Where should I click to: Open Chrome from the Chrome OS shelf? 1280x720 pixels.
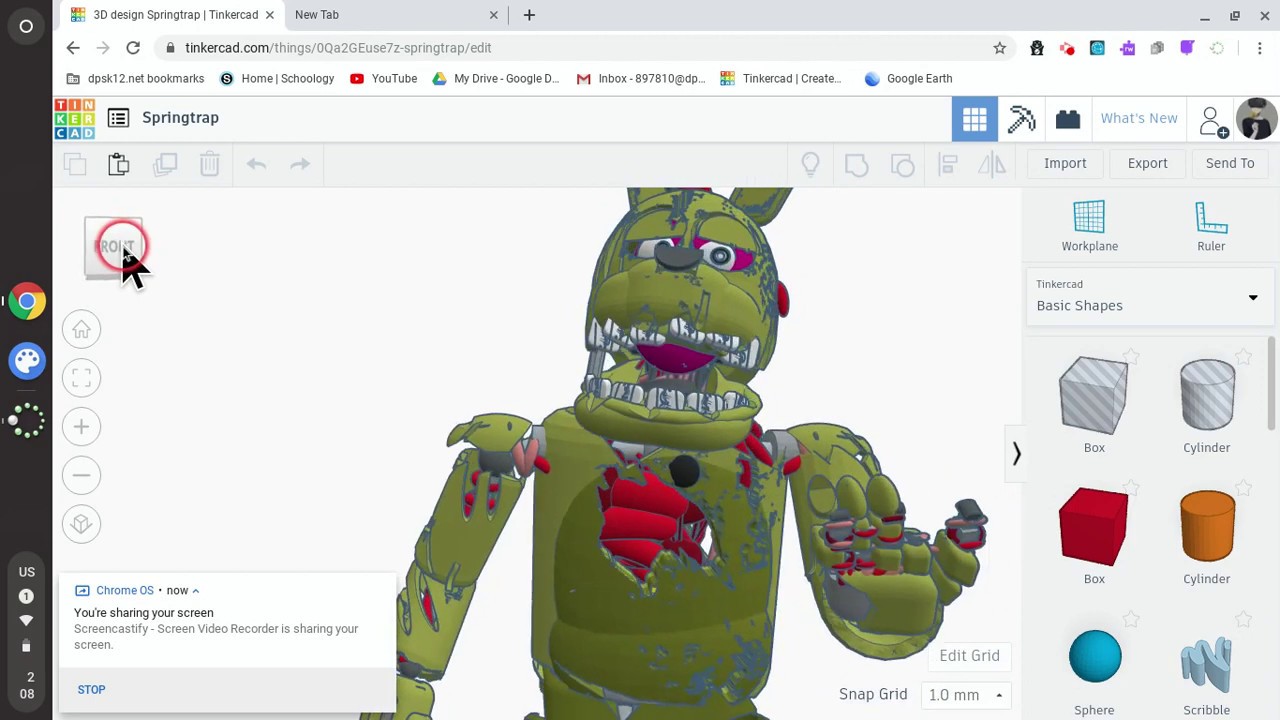(x=27, y=302)
